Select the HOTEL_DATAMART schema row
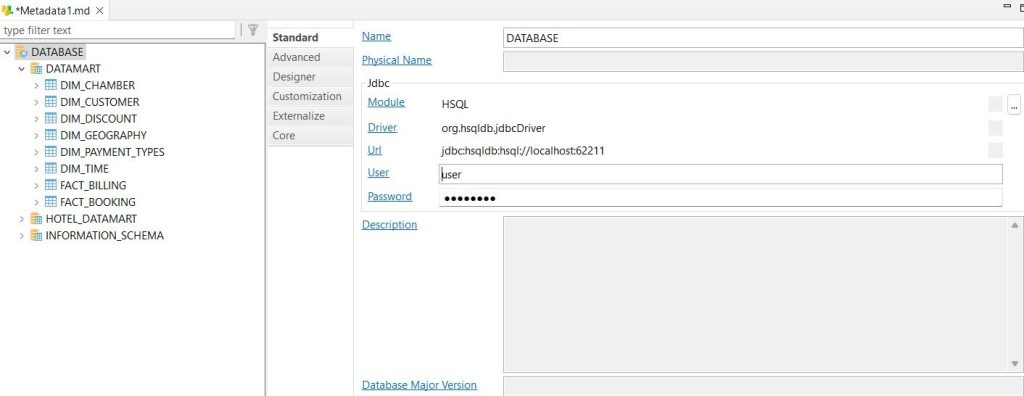The height and width of the screenshot is (396, 1024). pyautogui.click(x=91, y=219)
